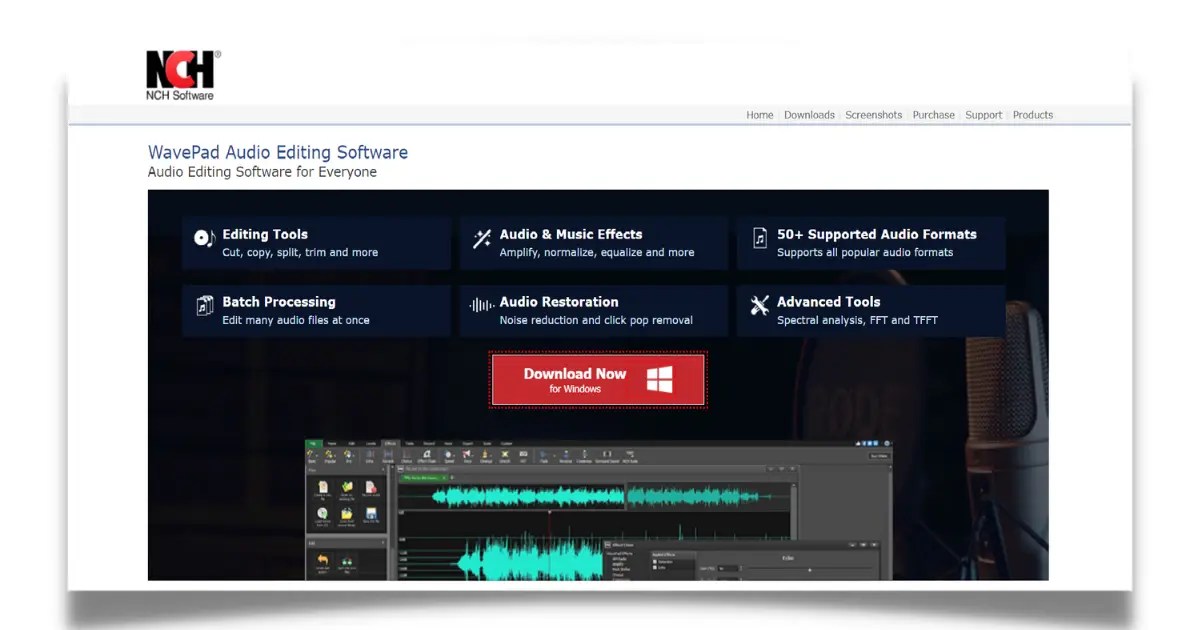Select the Reverse icon on the ribbon
Viewport: 1200px width, 630px height.
(x=565, y=455)
